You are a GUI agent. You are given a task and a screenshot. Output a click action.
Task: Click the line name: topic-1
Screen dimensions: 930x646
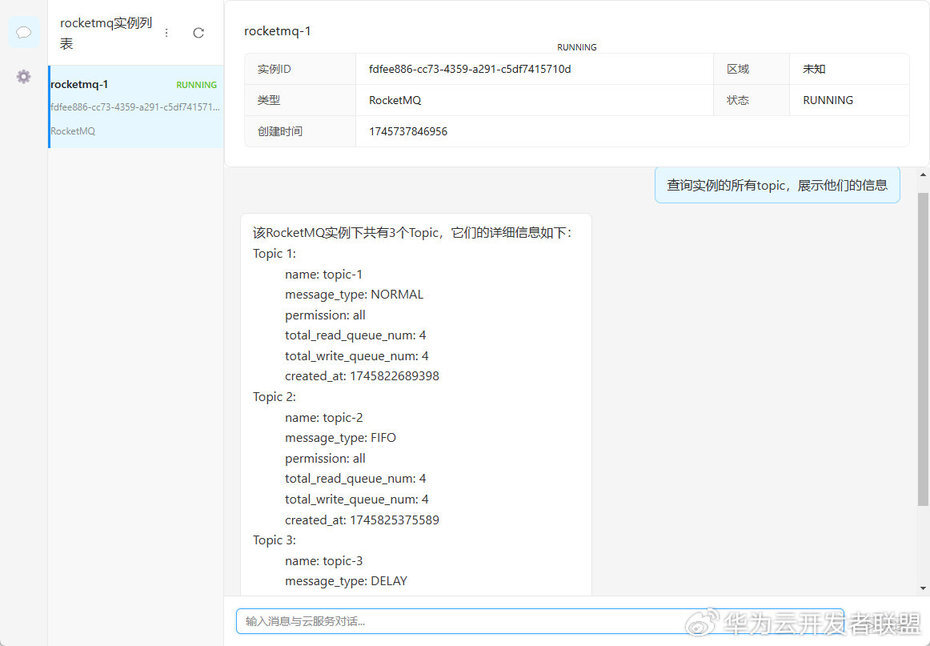tap(323, 274)
